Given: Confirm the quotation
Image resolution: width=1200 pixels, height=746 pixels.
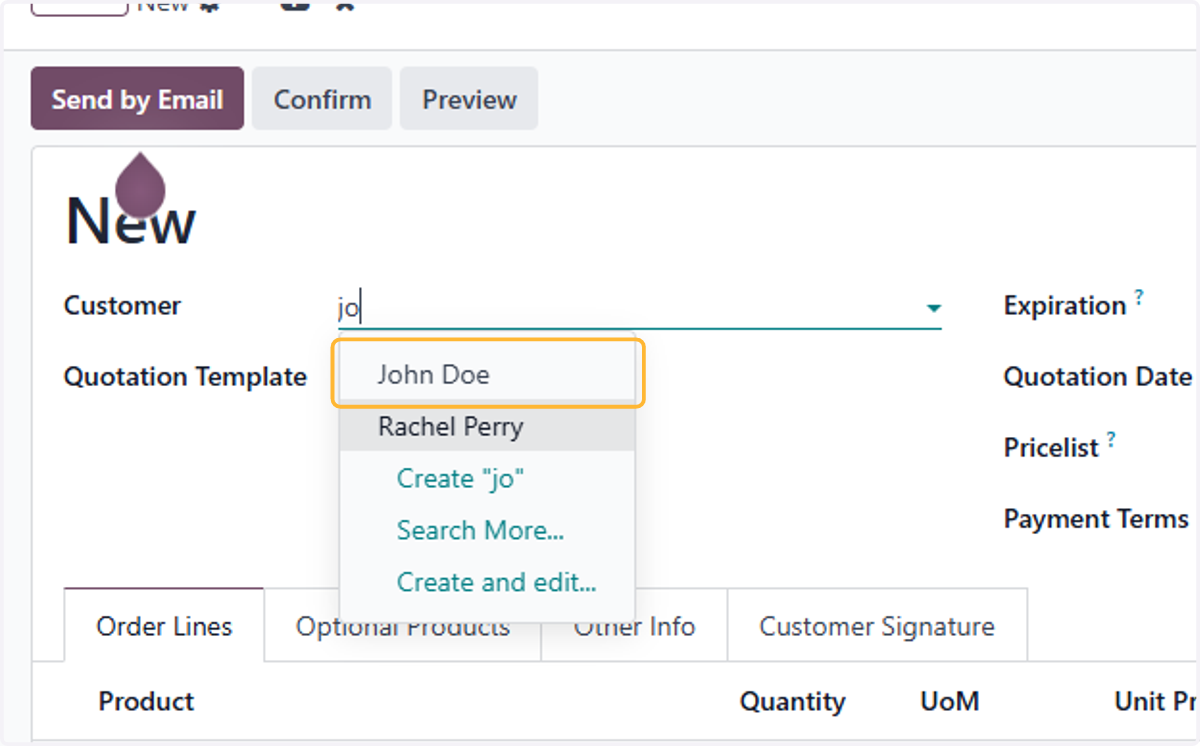Looking at the screenshot, I should (322, 99).
